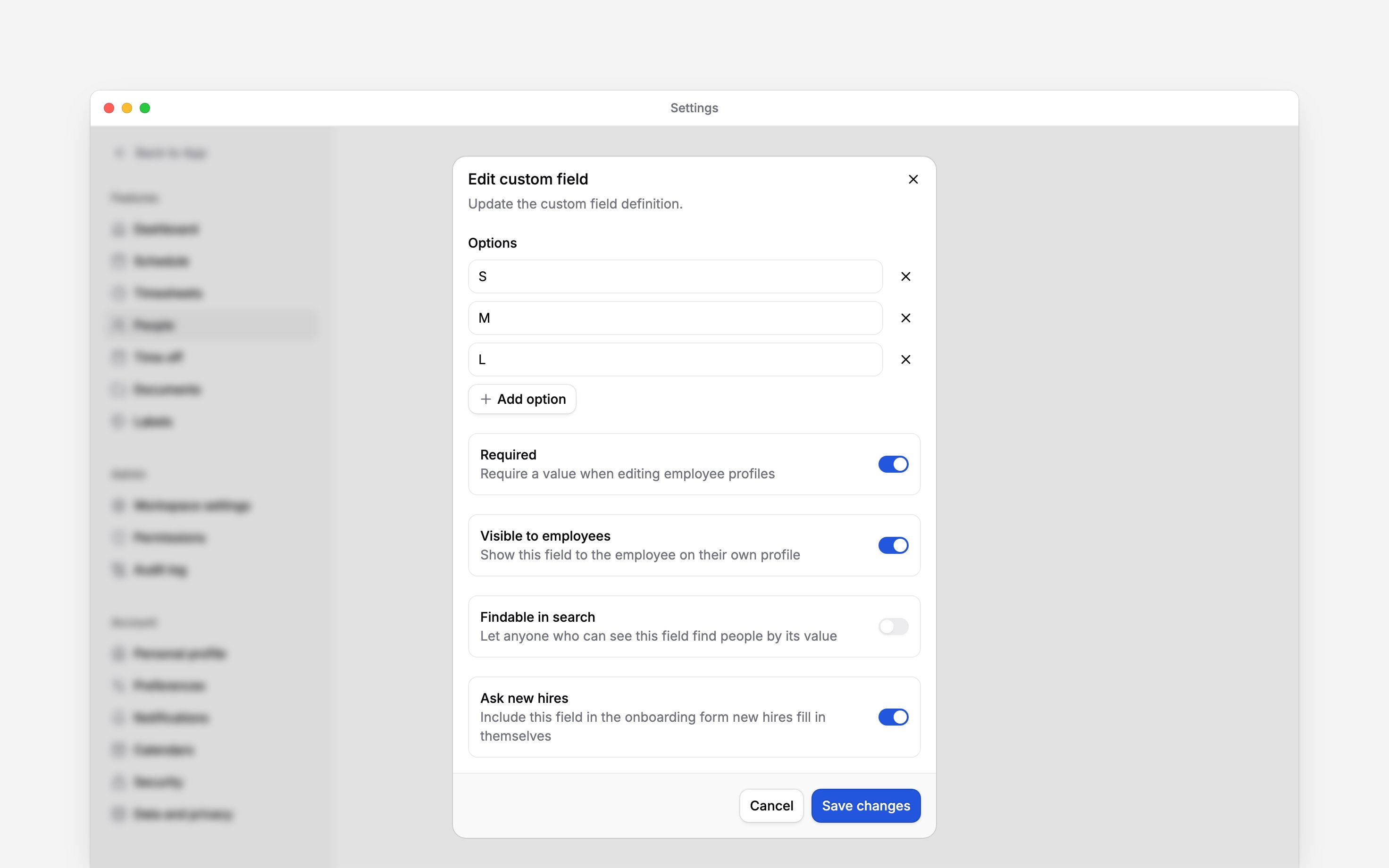Screen dimensions: 1389x868
Task: Enable Findable in search
Action: tap(893, 626)
